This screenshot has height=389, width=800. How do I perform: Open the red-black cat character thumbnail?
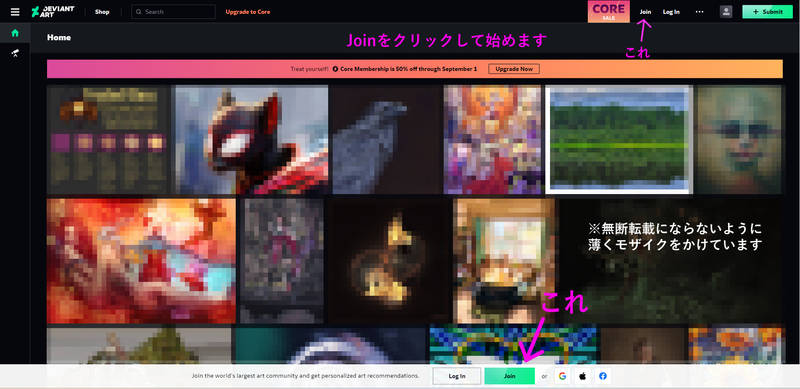pyautogui.click(x=251, y=140)
